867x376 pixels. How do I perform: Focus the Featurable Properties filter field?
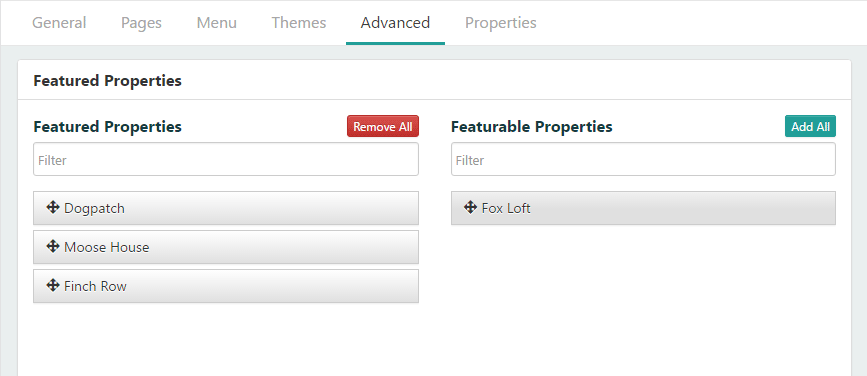pyautogui.click(x=643, y=160)
